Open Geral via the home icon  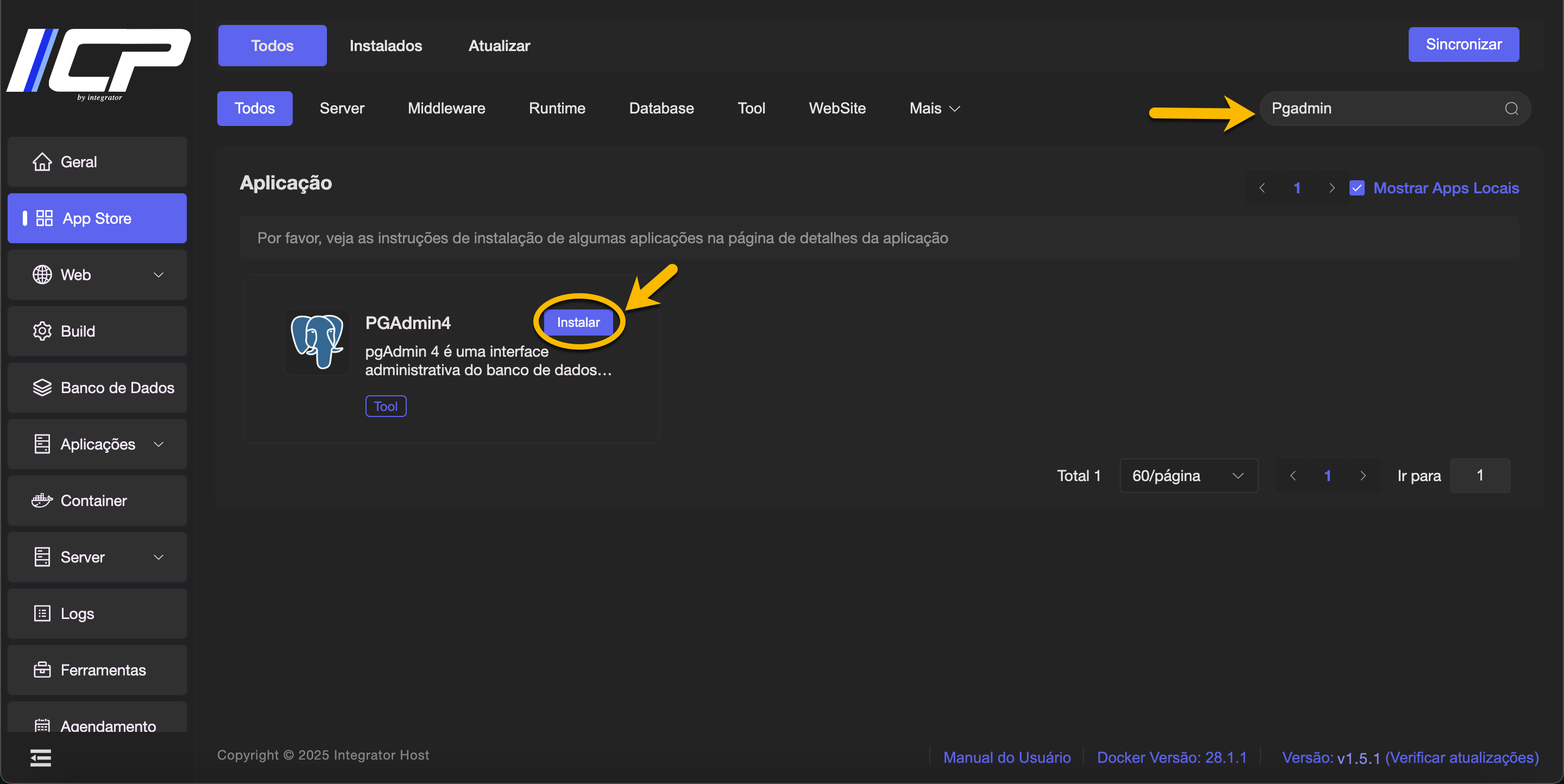(42, 162)
